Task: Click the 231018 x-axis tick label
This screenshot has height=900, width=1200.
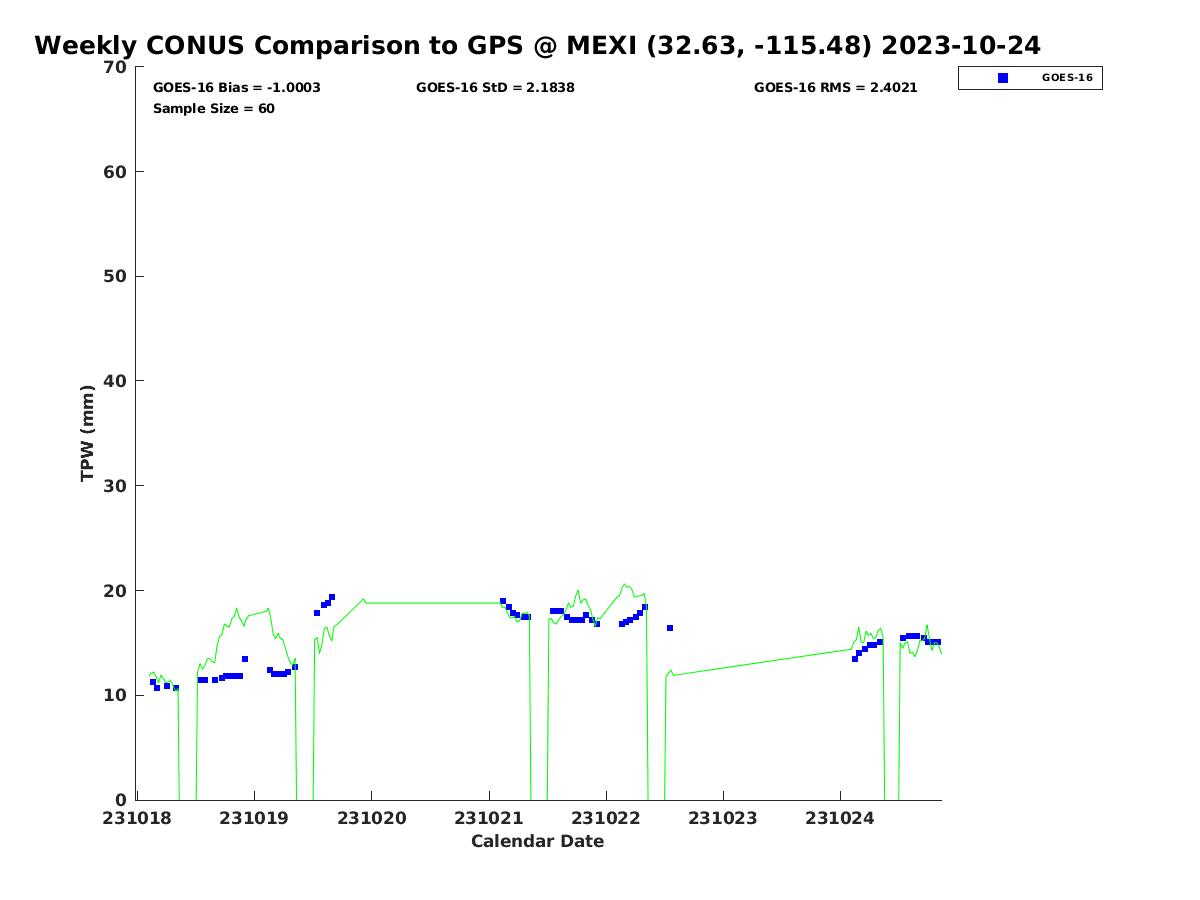Action: click(x=137, y=818)
